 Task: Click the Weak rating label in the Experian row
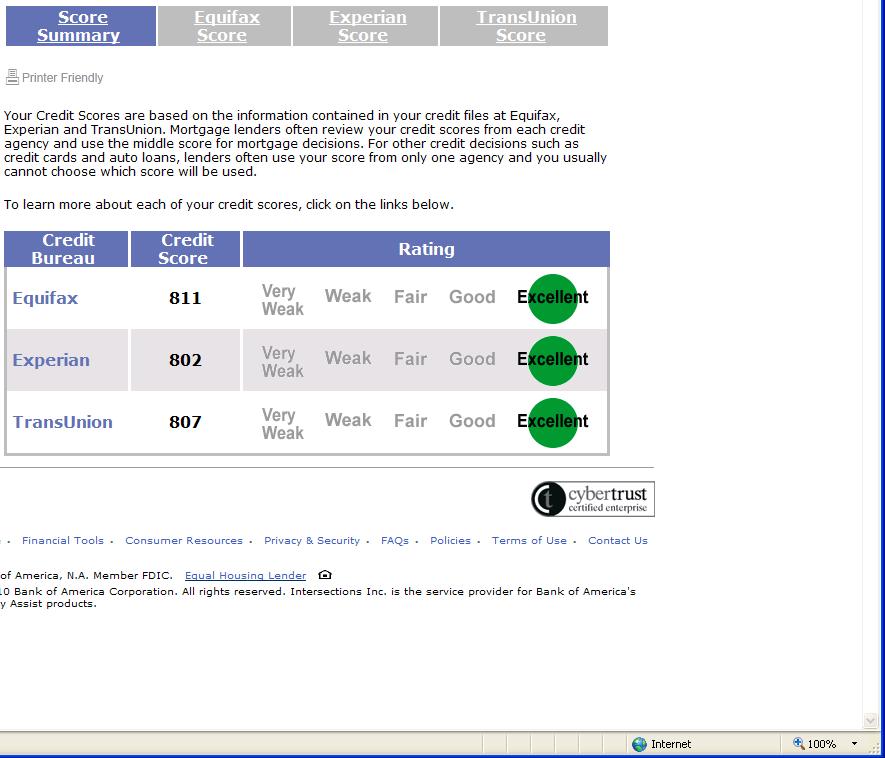point(348,358)
